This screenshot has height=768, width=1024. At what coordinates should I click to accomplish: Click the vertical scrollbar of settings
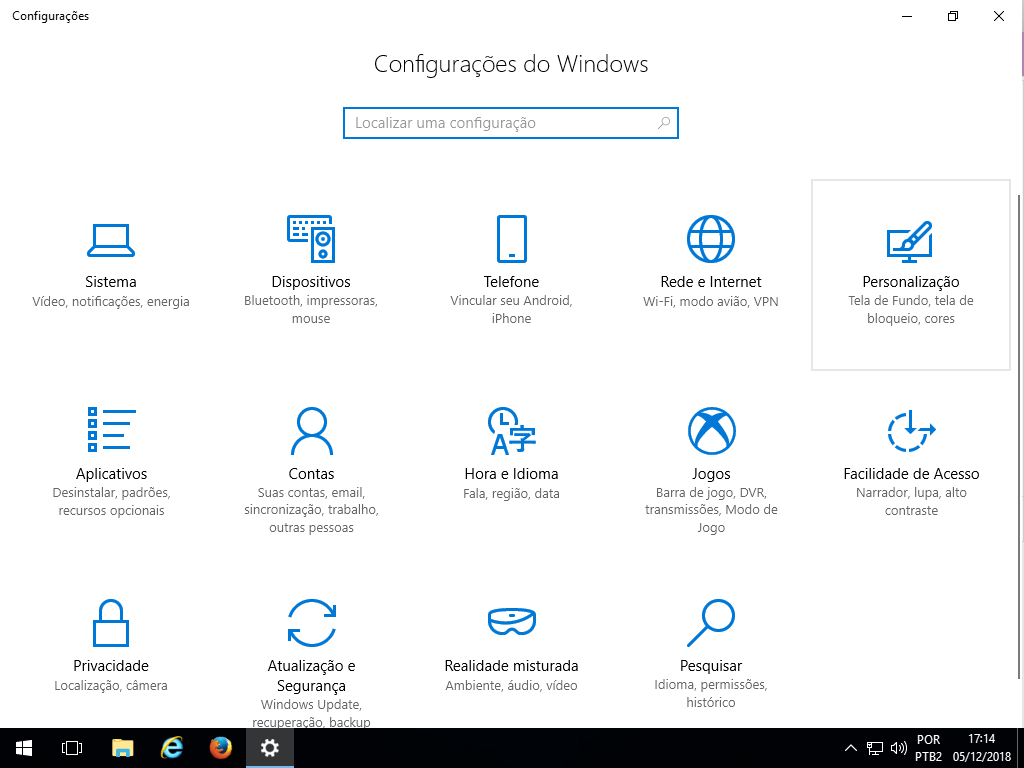click(x=1019, y=400)
